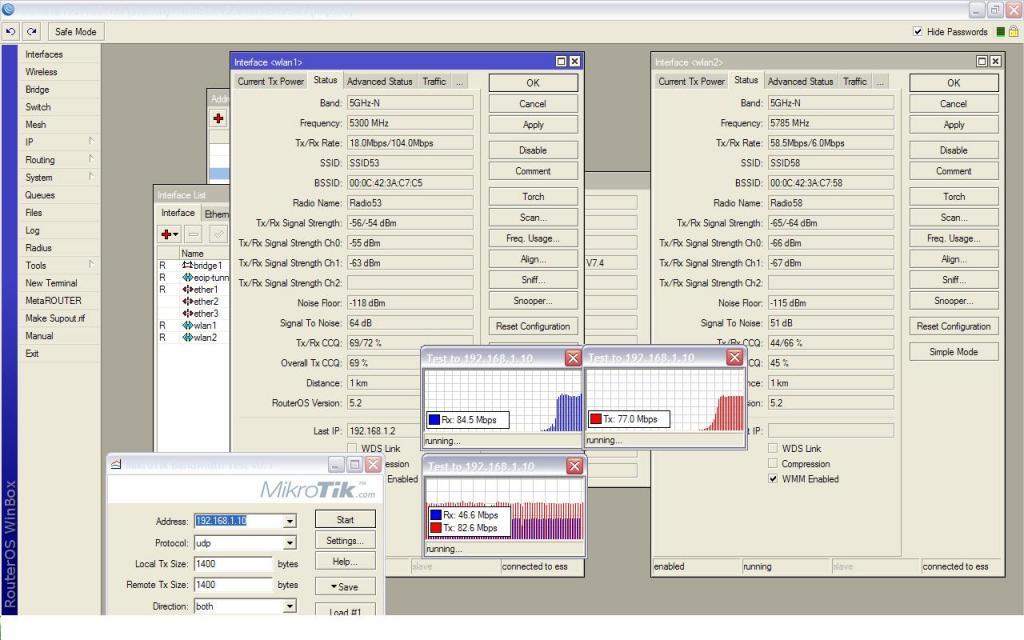1024x640 pixels.
Task: Select the wlan1 interface icon in the list
Action: click(x=187, y=326)
